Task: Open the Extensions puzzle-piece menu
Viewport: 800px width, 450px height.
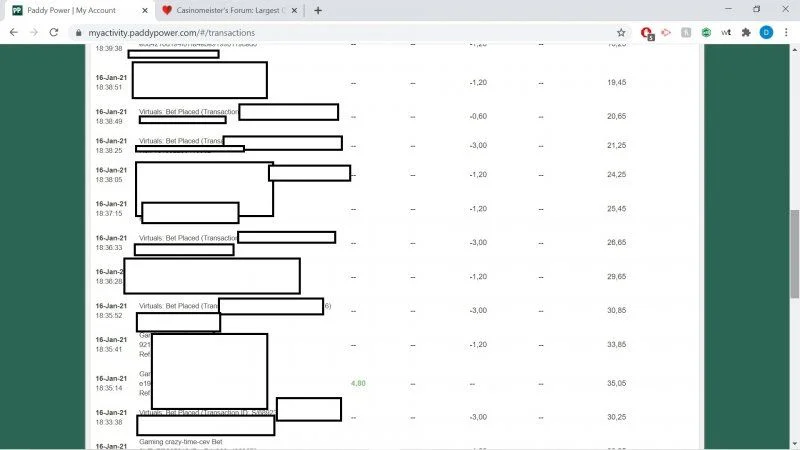Action: click(746, 33)
